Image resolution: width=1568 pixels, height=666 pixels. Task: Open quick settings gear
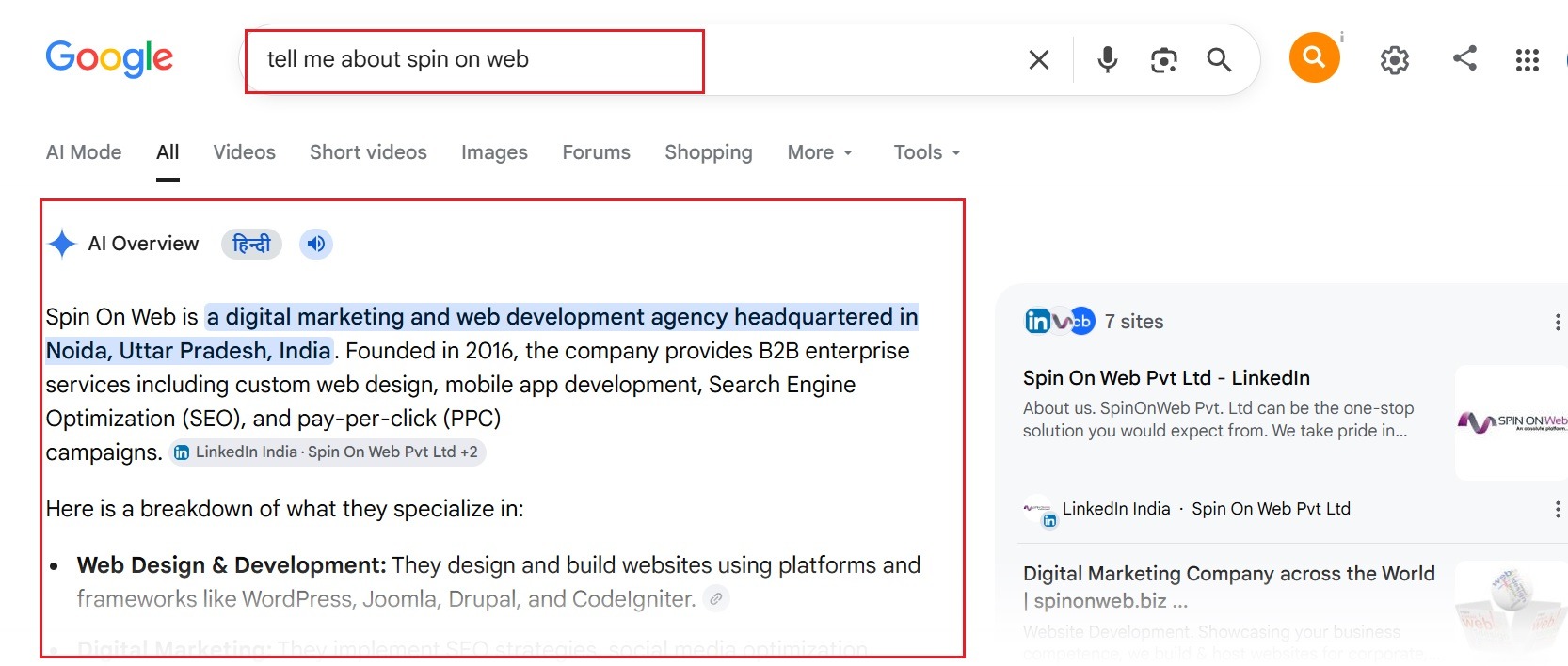[x=1395, y=60]
